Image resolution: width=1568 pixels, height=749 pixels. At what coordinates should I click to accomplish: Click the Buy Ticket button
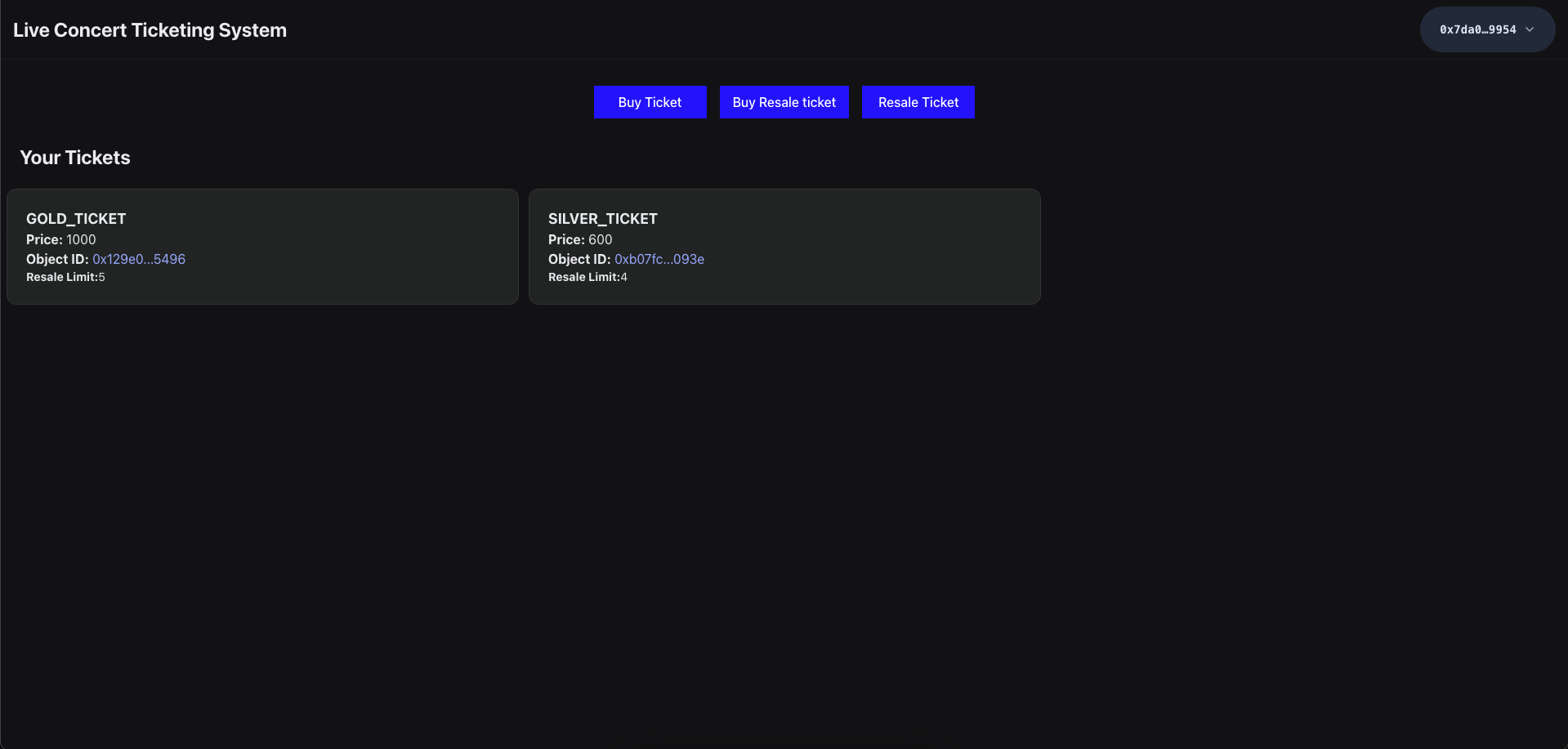[650, 102]
